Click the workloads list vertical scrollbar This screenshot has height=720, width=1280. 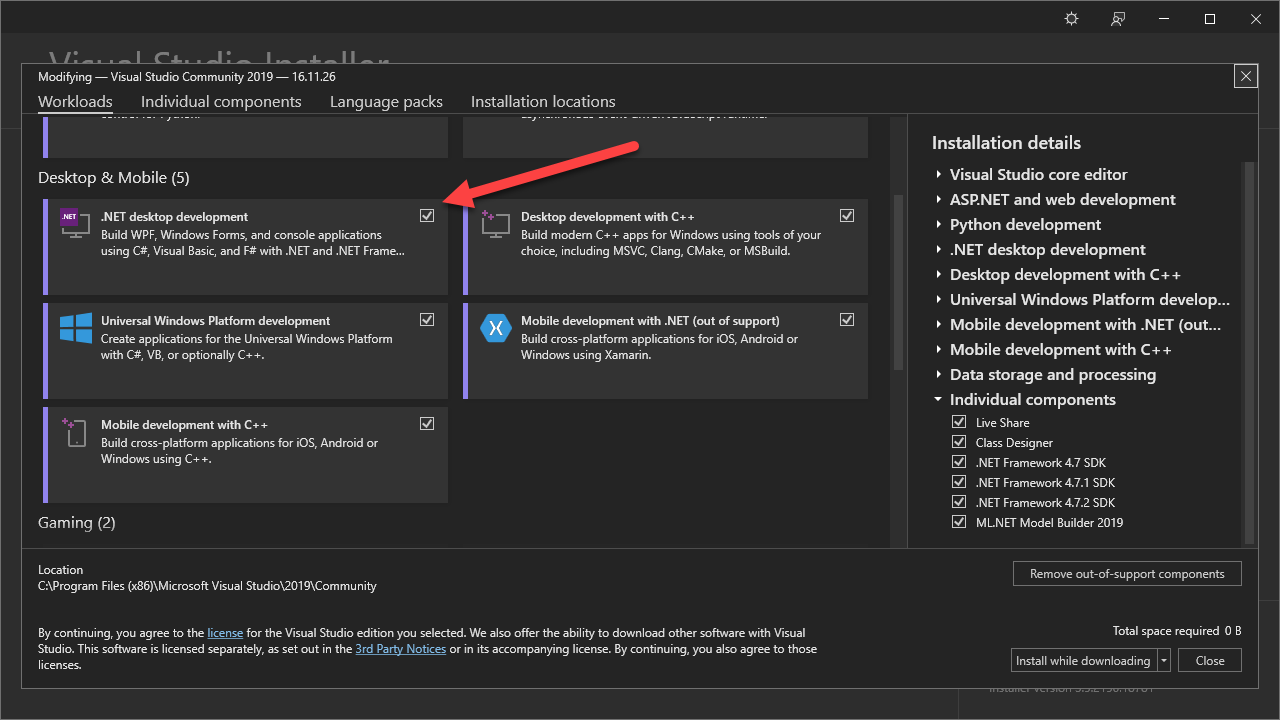click(897, 282)
